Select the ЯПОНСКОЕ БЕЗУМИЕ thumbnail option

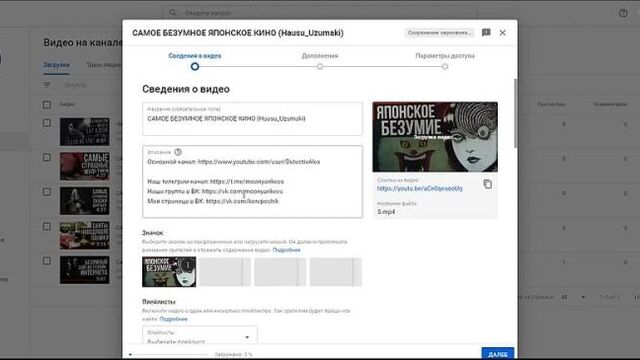coord(169,272)
